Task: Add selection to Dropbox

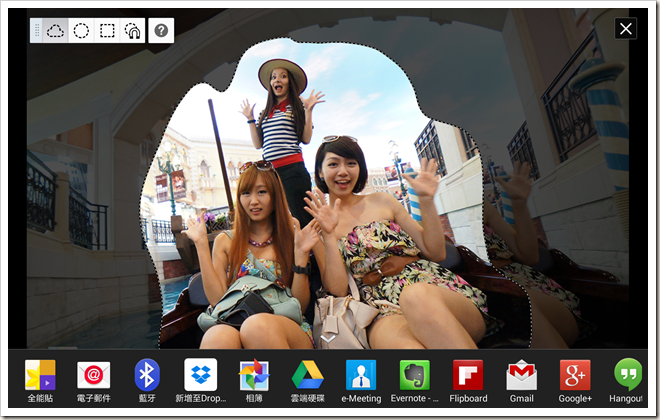Action: pos(201,380)
